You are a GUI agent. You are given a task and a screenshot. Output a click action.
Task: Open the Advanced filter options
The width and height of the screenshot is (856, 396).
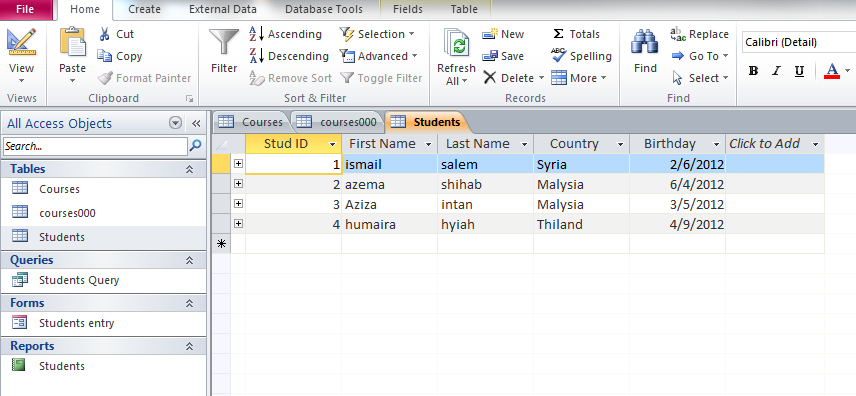coord(378,56)
